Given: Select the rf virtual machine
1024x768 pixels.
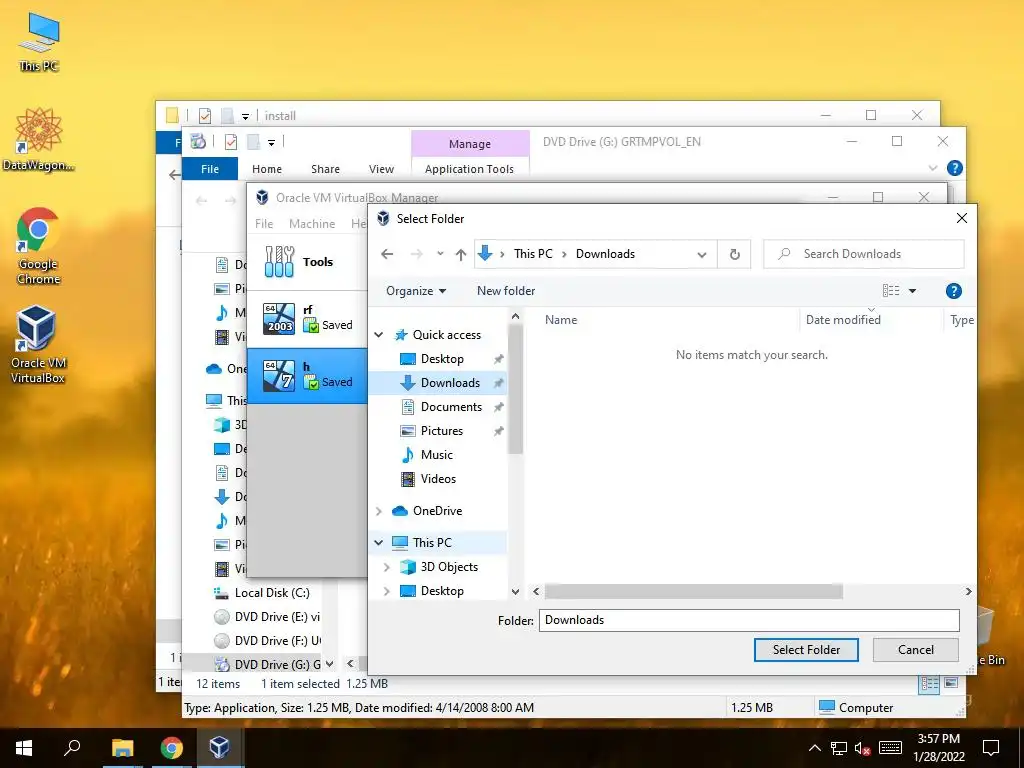Looking at the screenshot, I should [x=307, y=319].
